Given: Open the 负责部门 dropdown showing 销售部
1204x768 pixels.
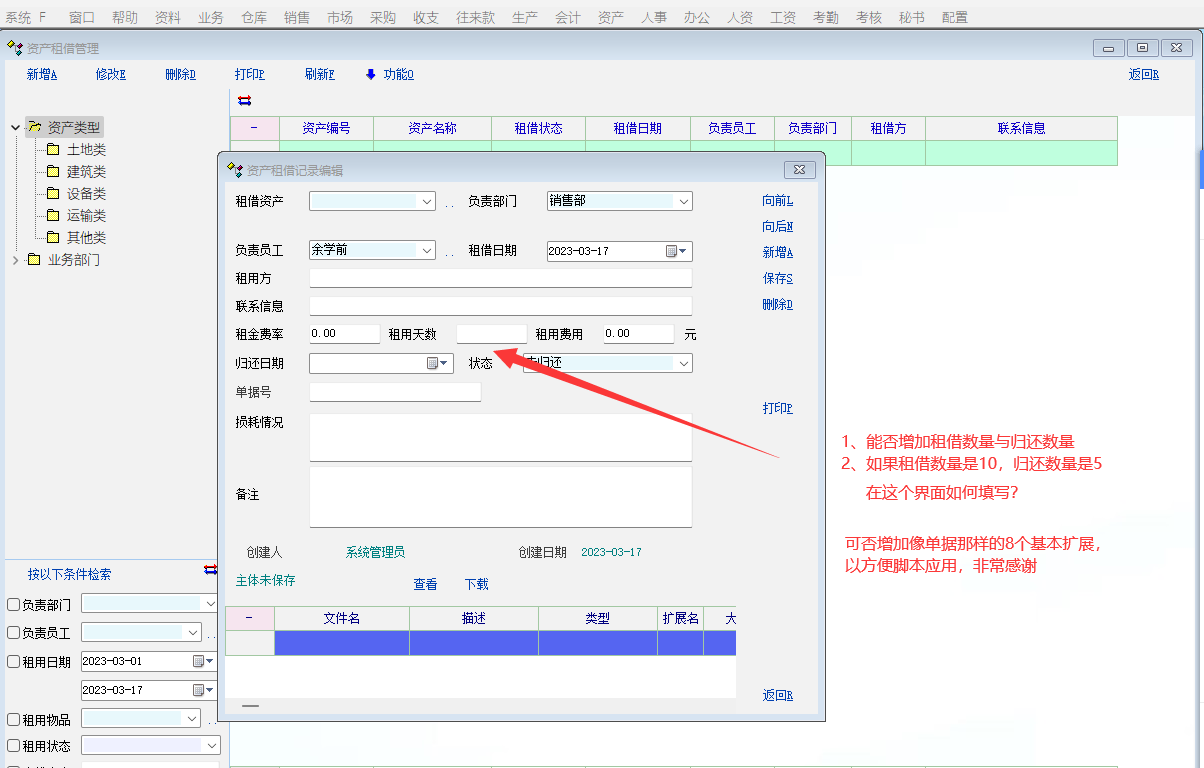Looking at the screenshot, I should 684,202.
